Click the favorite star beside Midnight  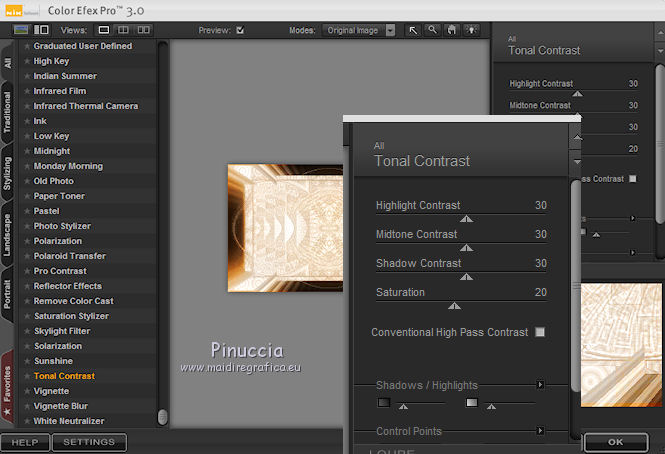click(x=27, y=151)
